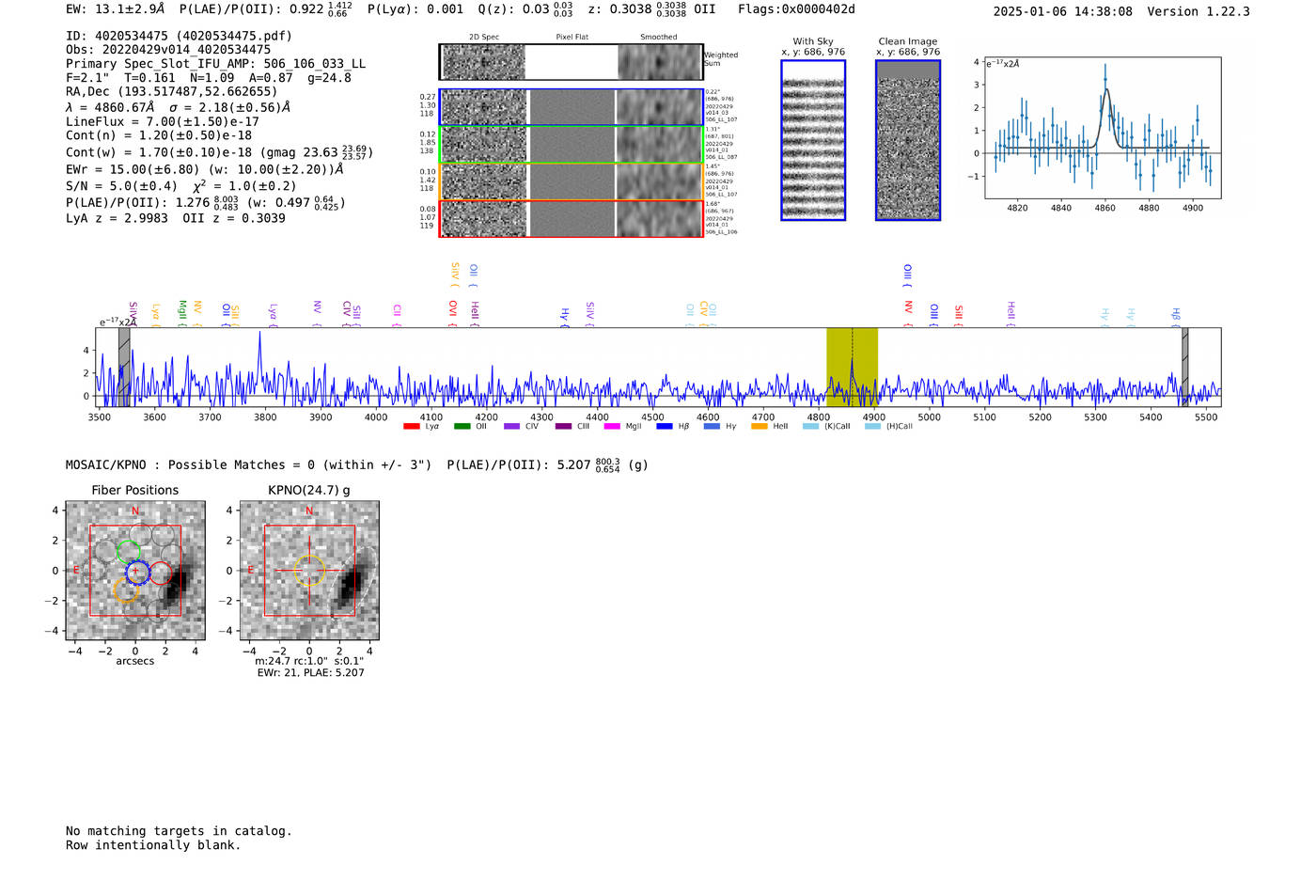This screenshot has width=1316, height=896.
Task: Click the orange fiber circle in Fiber Positions
Action: tap(126, 590)
